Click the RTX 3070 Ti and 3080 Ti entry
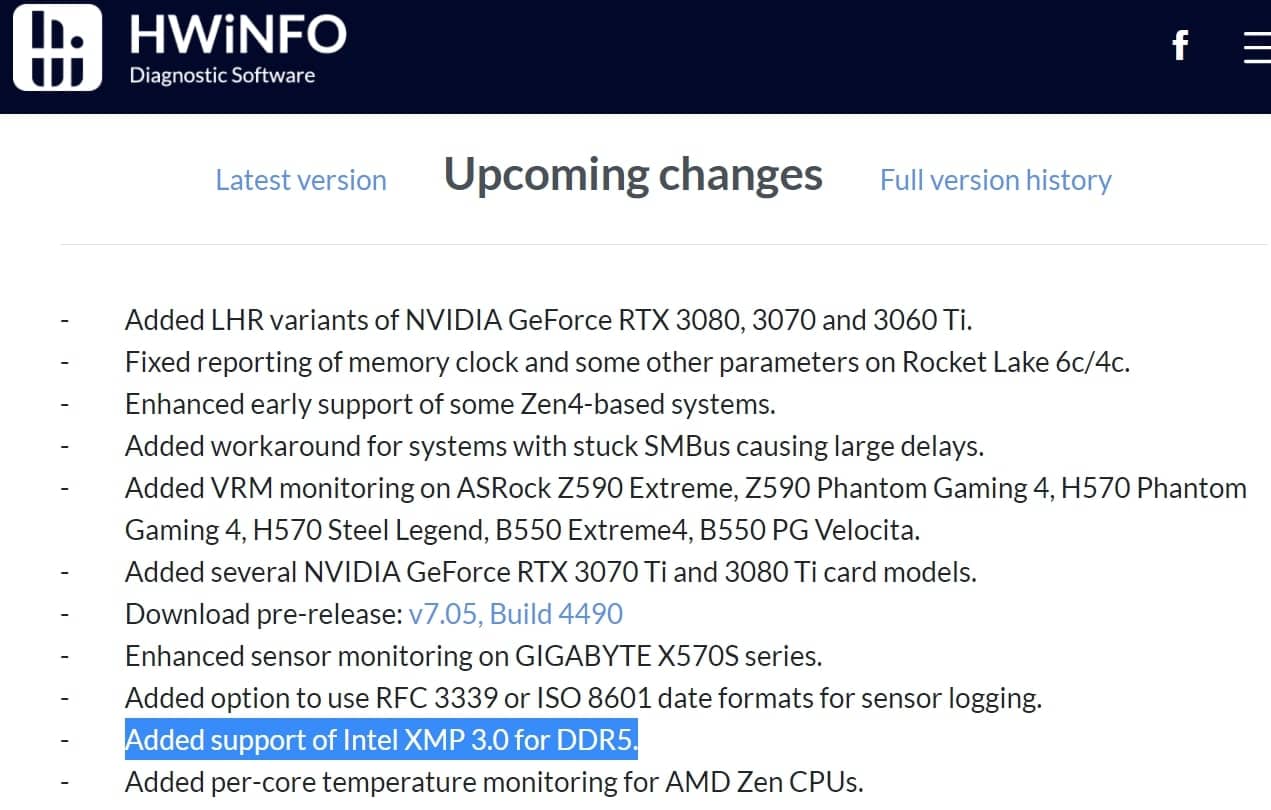 tap(550, 572)
